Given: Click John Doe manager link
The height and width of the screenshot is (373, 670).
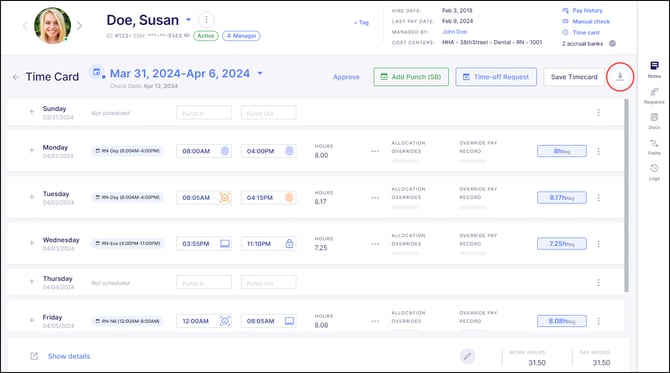Looking at the screenshot, I should (455, 32).
